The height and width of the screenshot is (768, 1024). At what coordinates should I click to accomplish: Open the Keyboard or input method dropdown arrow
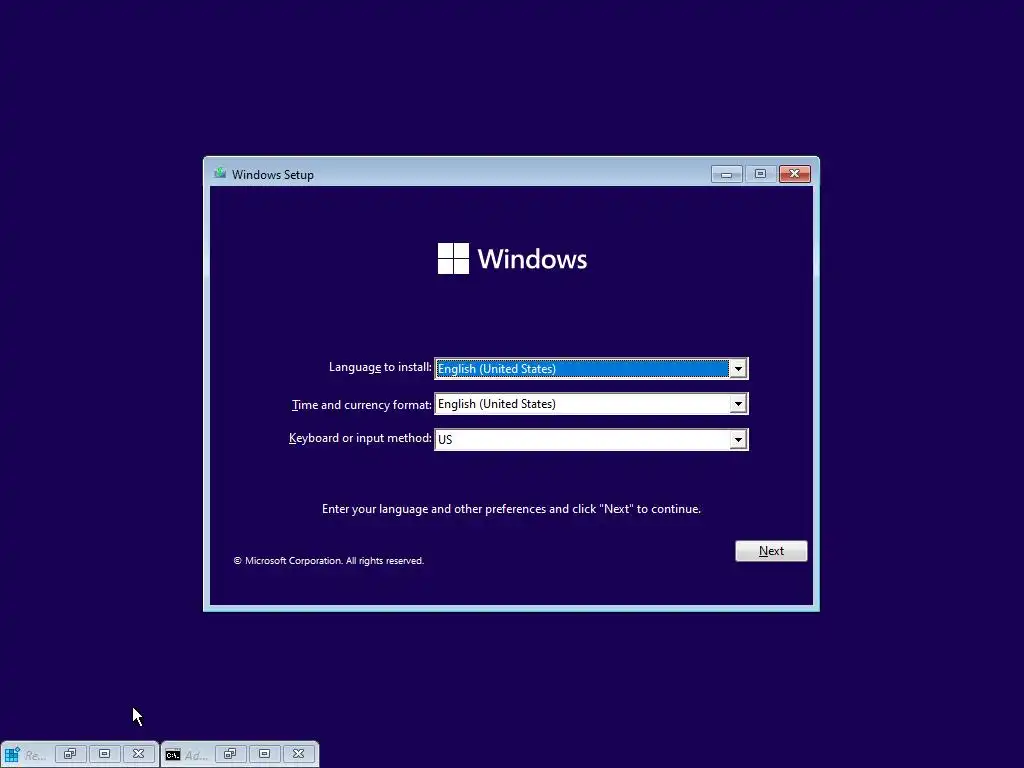point(738,440)
